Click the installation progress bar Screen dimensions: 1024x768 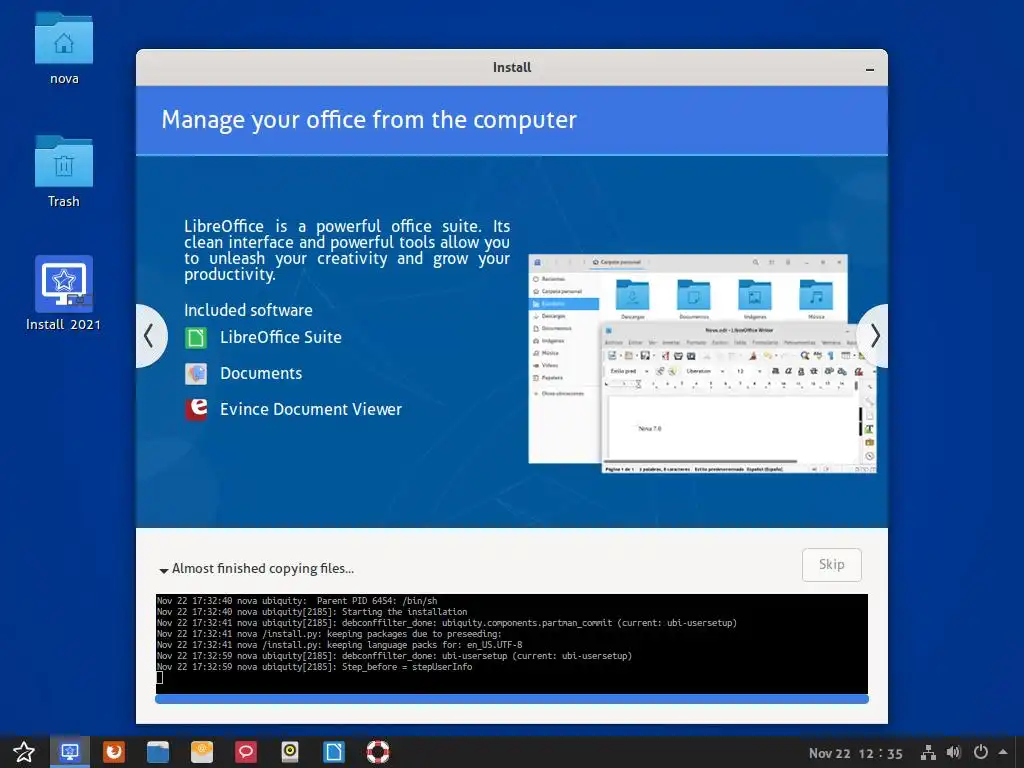pos(512,699)
